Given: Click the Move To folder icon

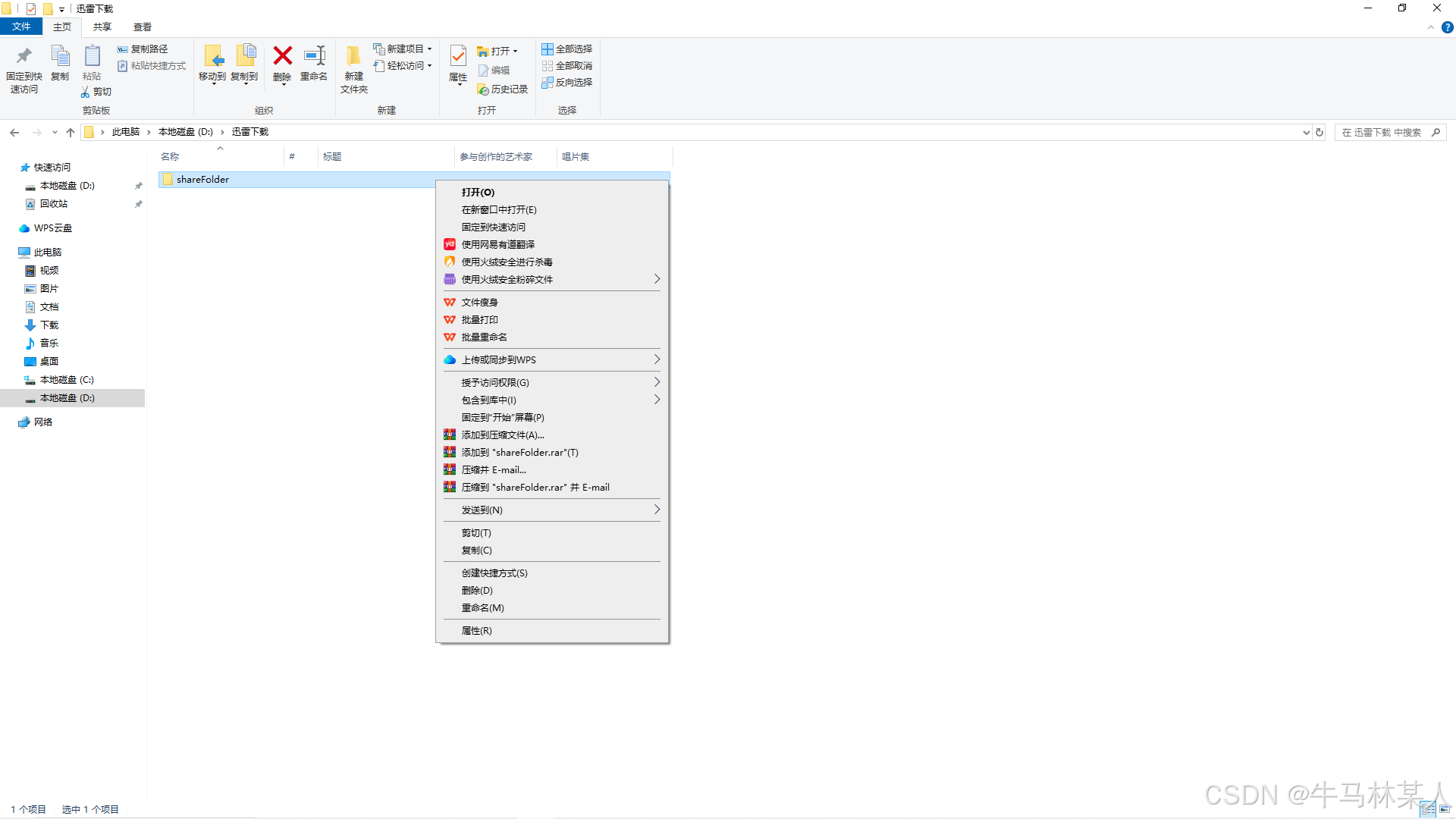Looking at the screenshot, I should point(212,56).
